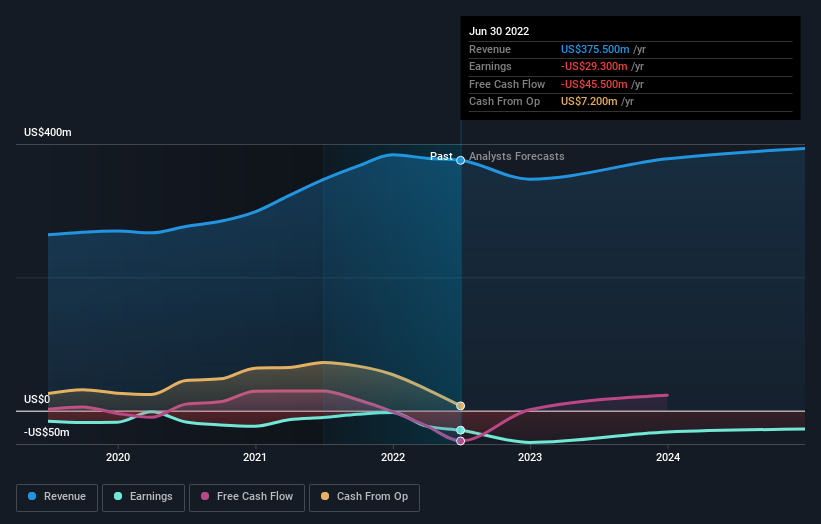Click the 2020 x-axis label

point(118,458)
